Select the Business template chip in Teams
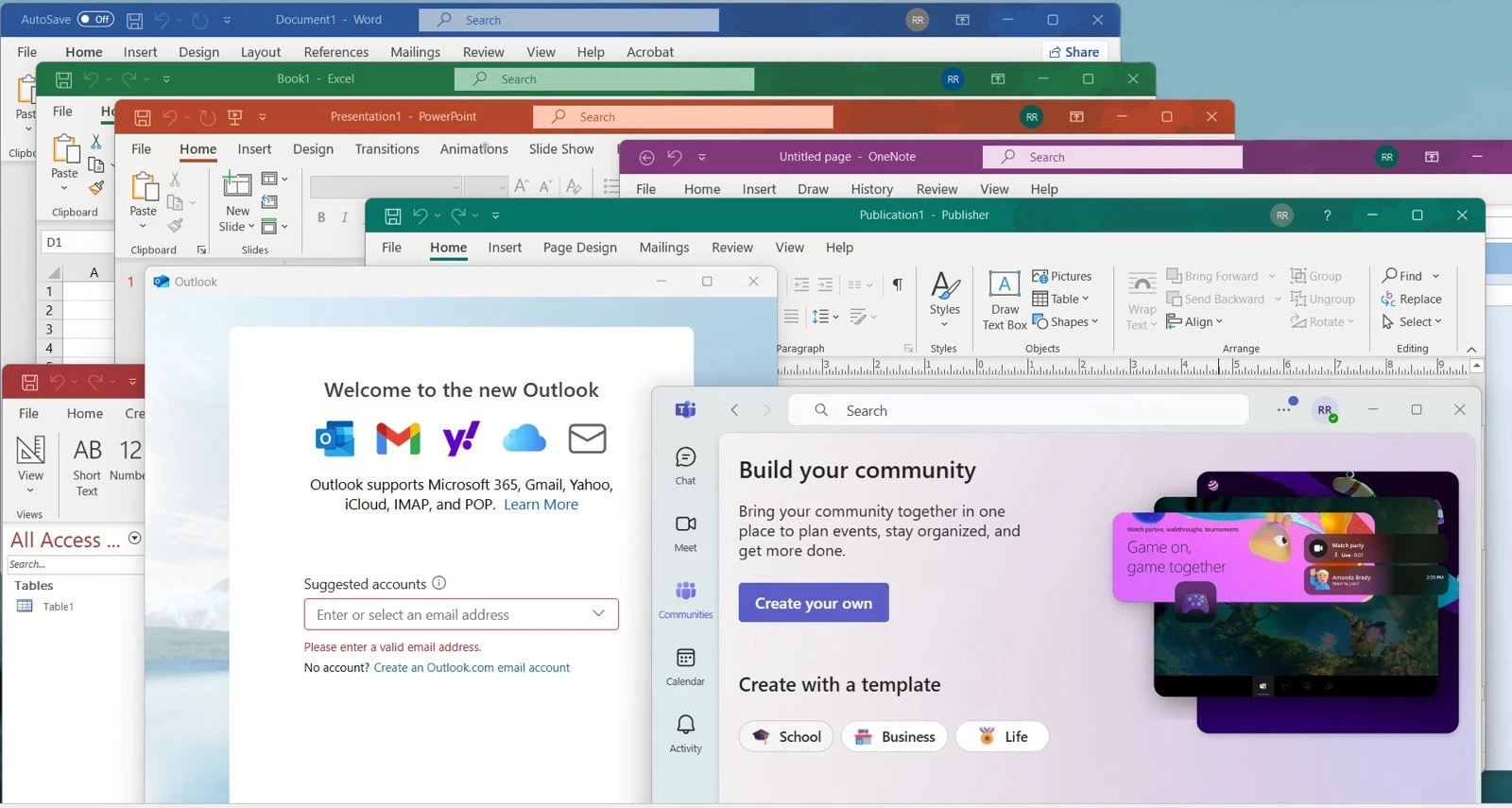The width and height of the screenshot is (1512, 808). [895, 736]
